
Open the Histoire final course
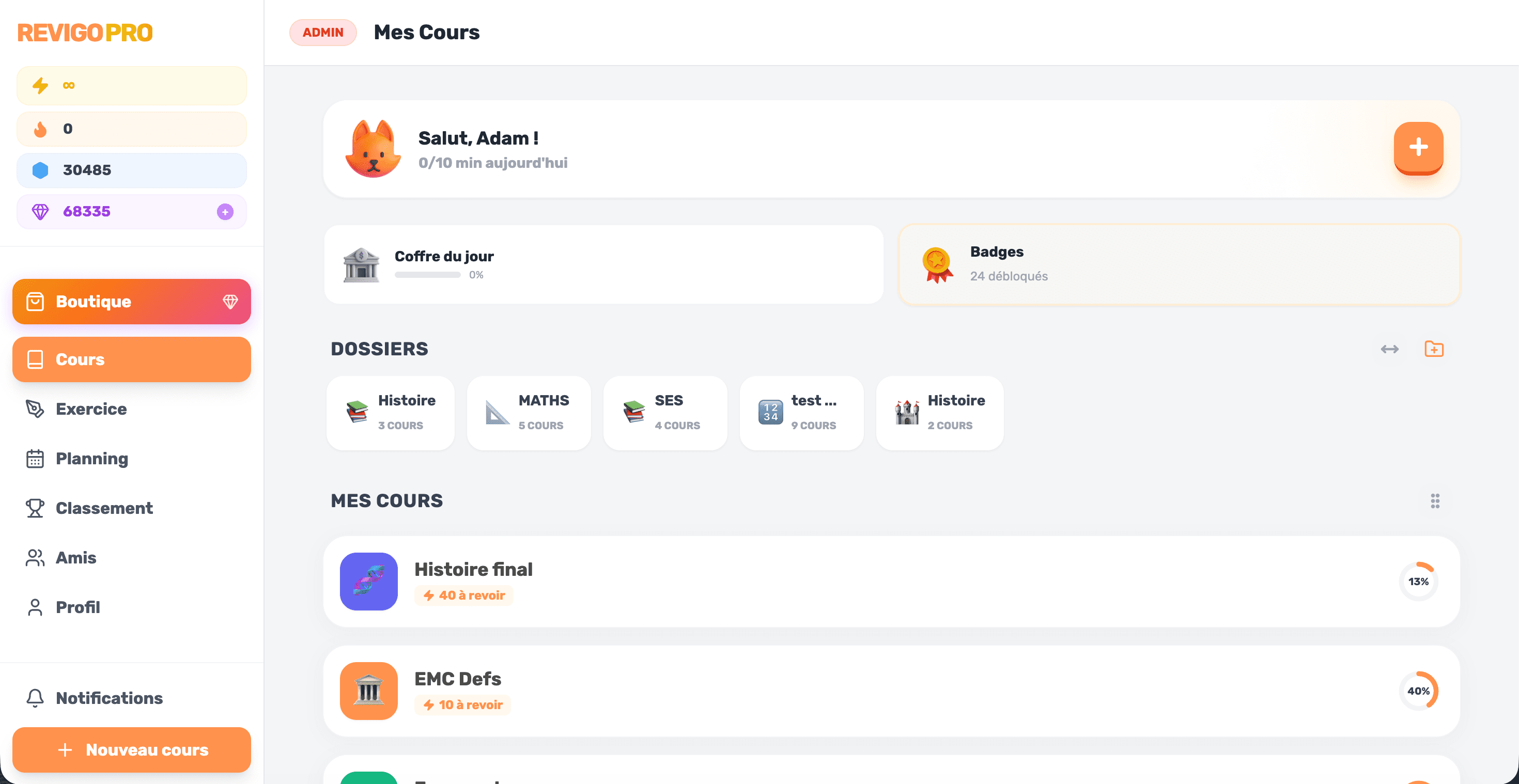click(x=892, y=582)
